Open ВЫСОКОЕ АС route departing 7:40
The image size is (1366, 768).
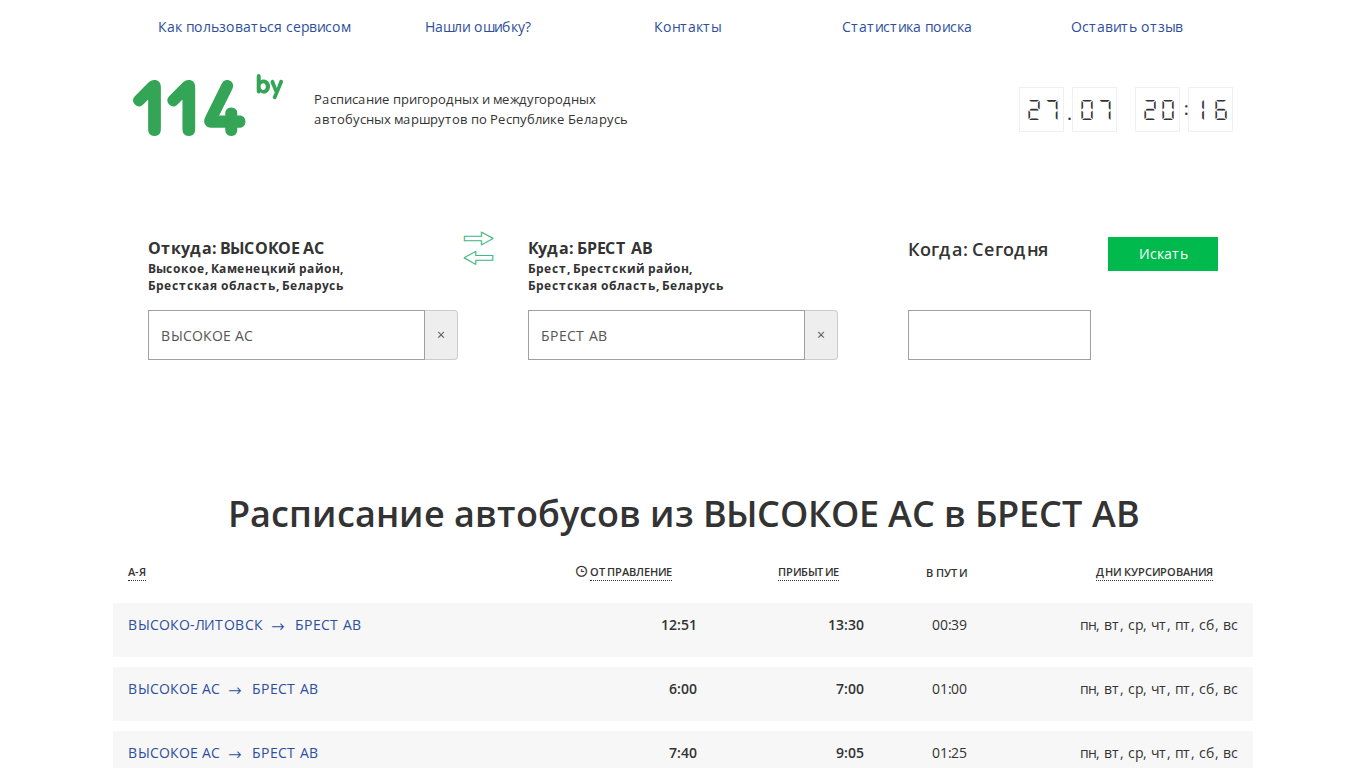click(x=223, y=753)
